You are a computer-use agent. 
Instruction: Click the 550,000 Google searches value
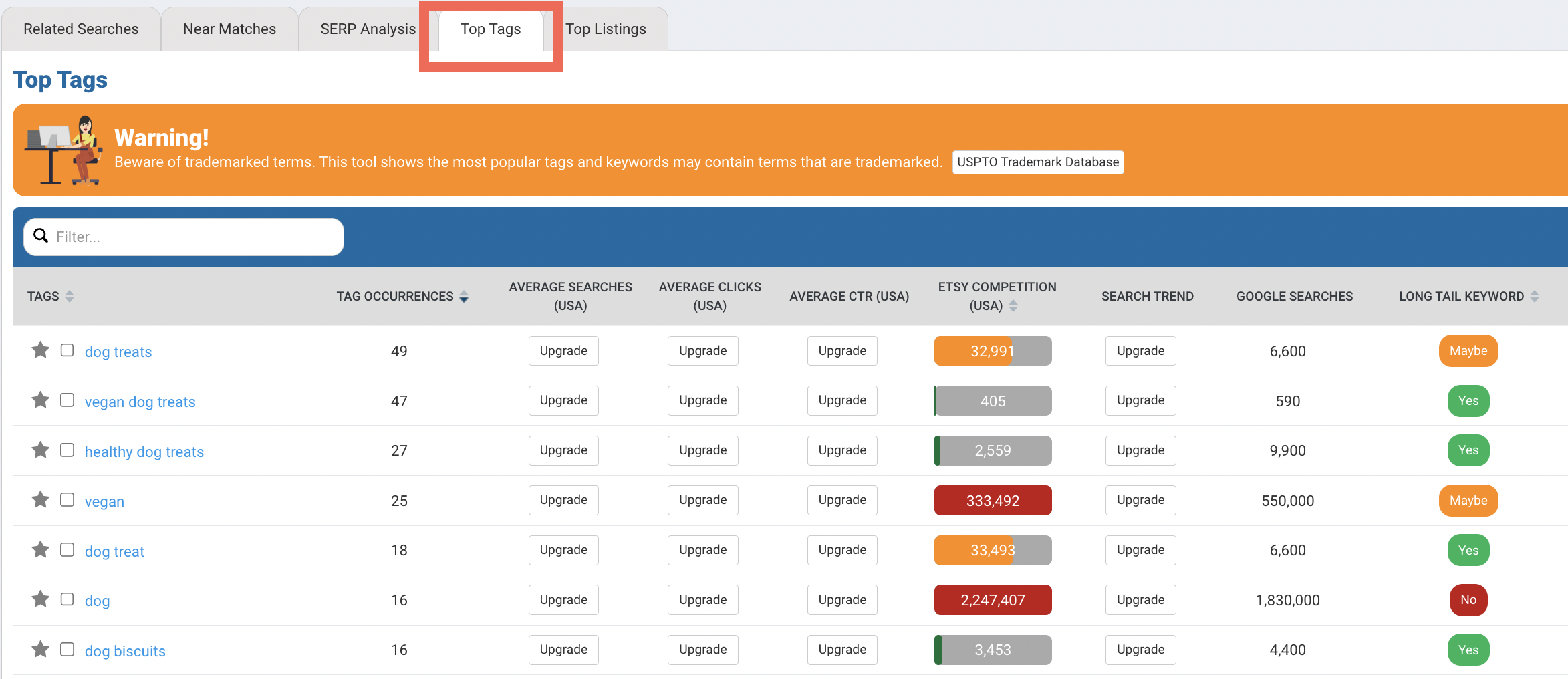pyautogui.click(x=1287, y=501)
